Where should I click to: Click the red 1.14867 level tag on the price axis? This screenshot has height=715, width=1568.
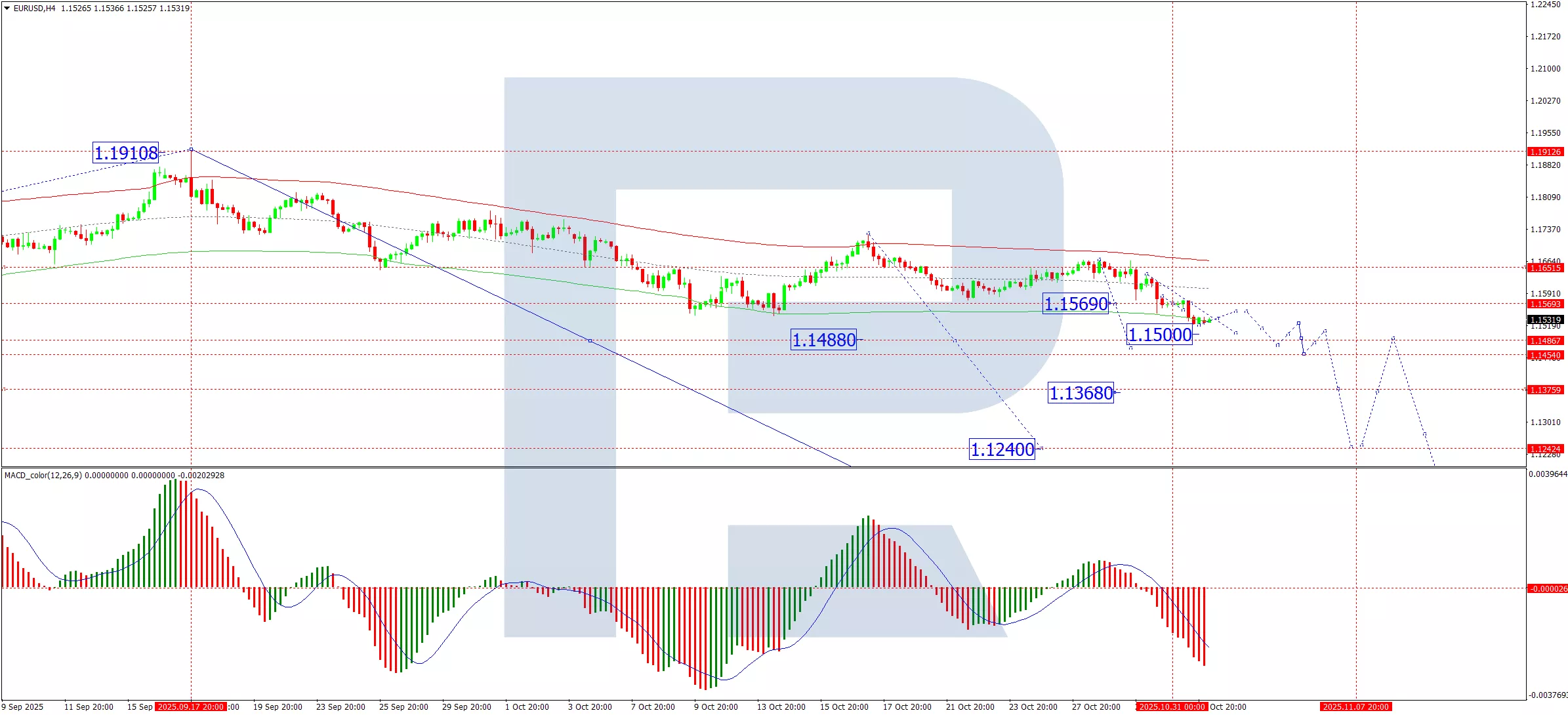tap(1546, 340)
